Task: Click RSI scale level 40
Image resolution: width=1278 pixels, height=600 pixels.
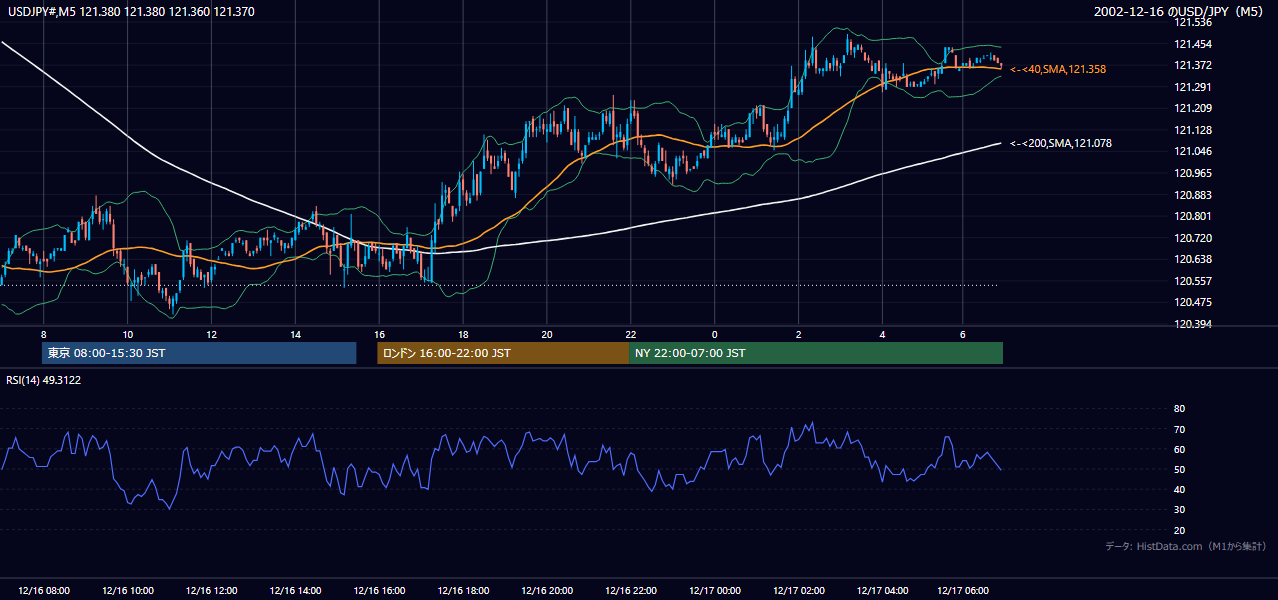Action: pyautogui.click(x=1179, y=489)
